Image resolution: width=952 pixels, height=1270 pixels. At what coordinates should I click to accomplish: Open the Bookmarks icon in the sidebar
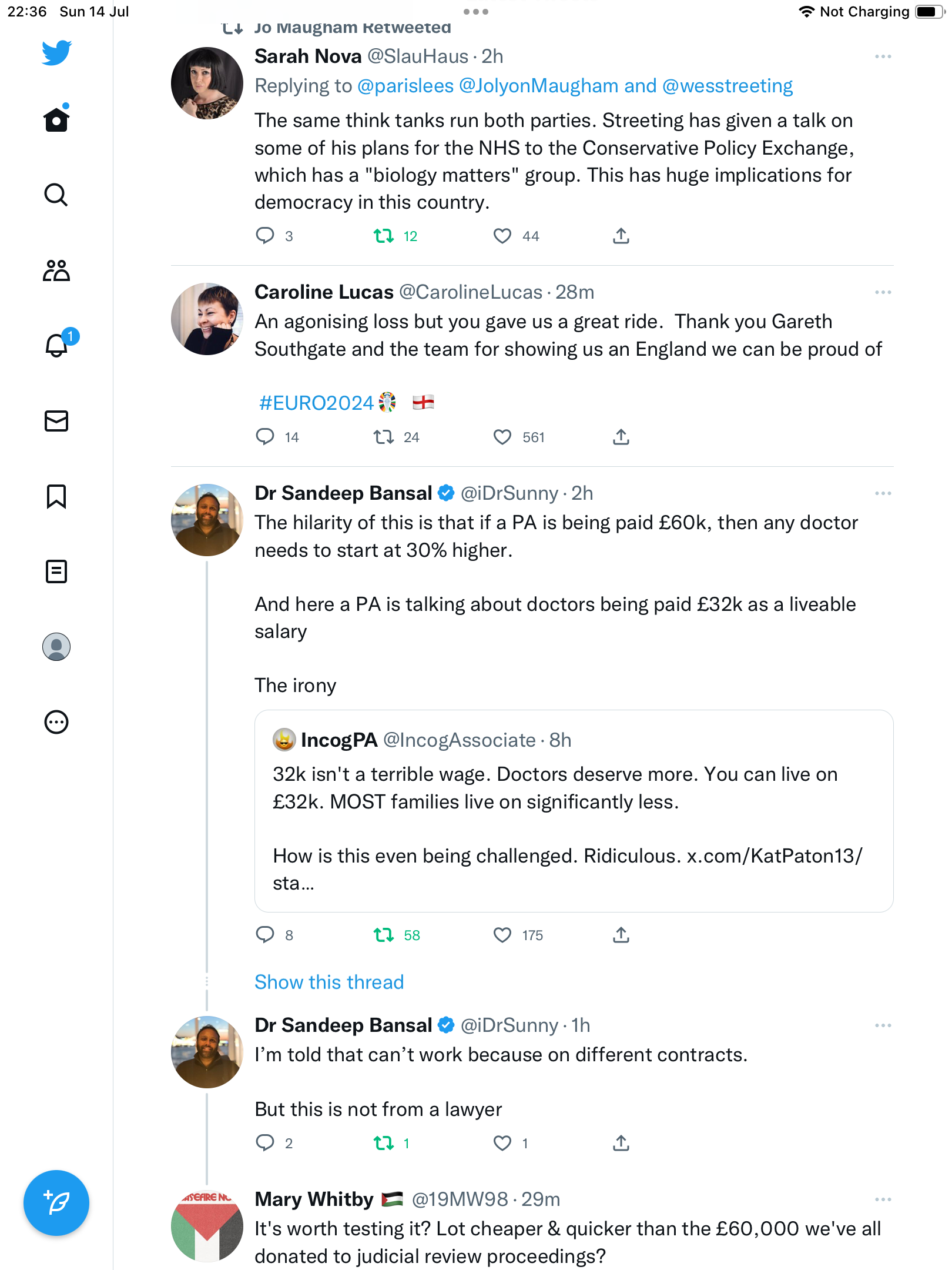[56, 496]
